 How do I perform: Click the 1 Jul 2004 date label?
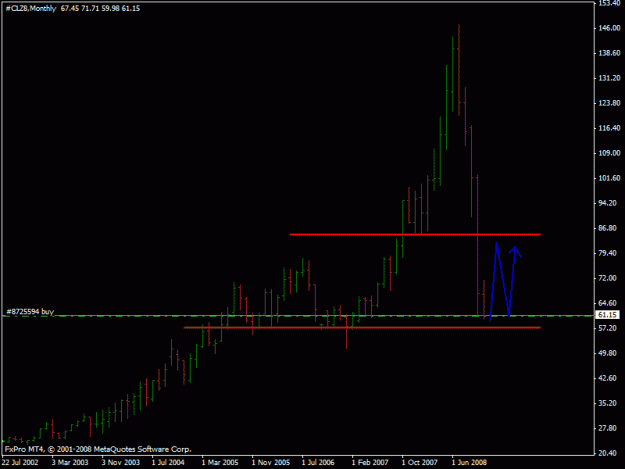click(x=168, y=462)
